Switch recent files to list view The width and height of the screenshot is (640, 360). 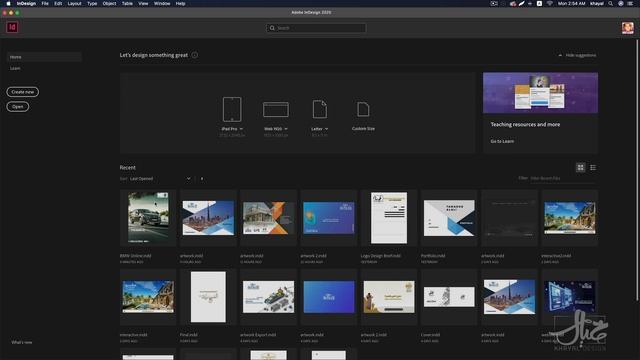pos(593,167)
